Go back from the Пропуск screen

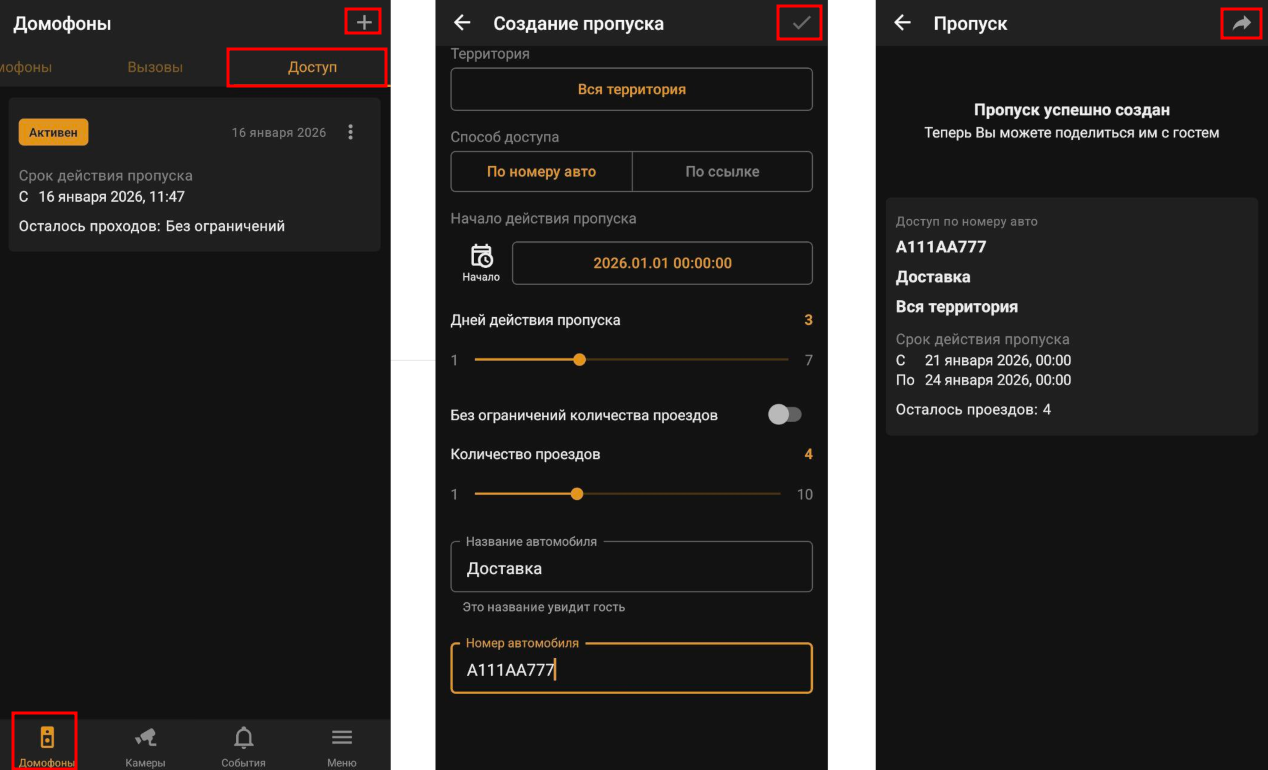pyautogui.click(x=902, y=23)
